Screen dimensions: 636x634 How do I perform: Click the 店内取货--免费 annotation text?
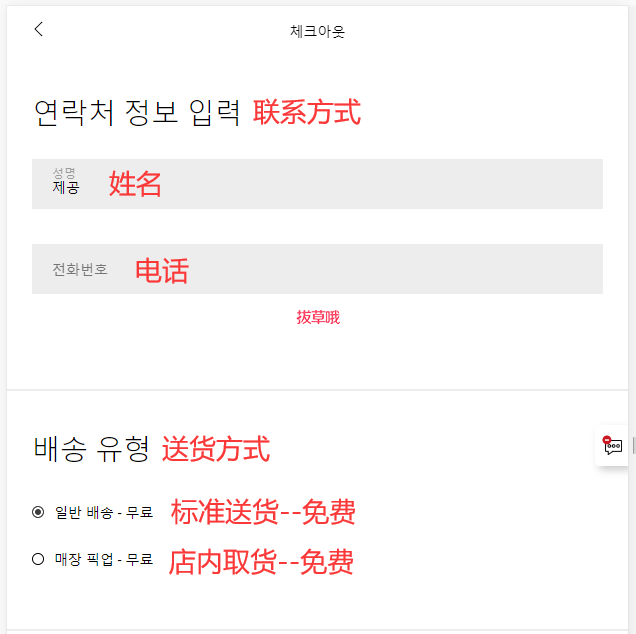pos(261,562)
